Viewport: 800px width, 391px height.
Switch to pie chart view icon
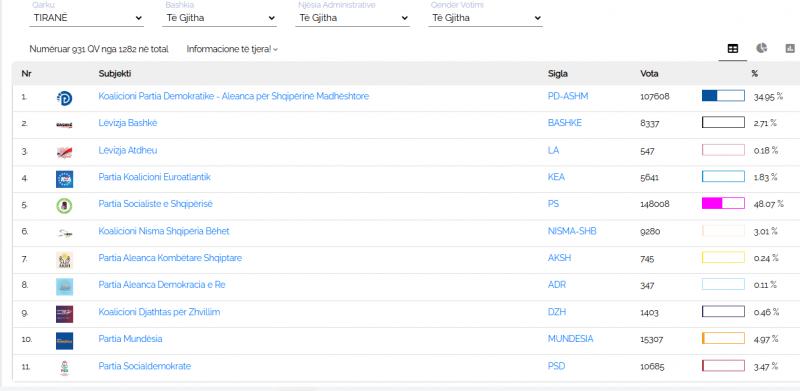761,48
